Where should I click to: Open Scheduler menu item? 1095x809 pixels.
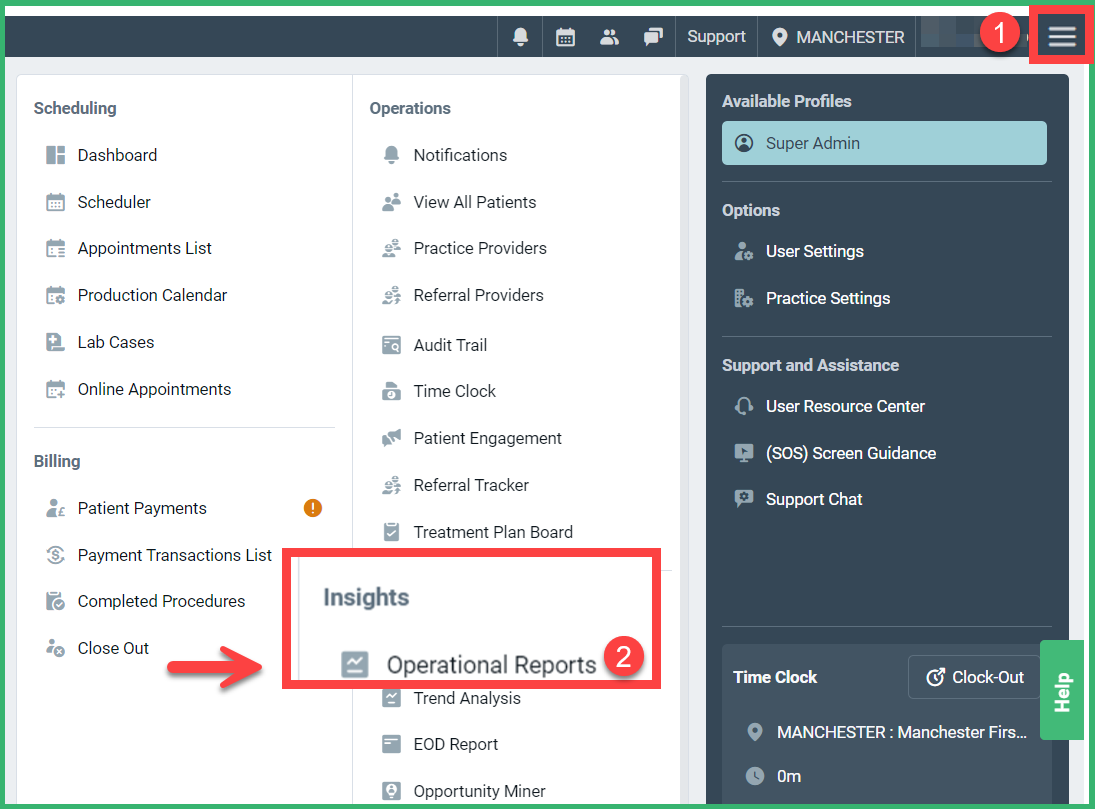pyautogui.click(x=114, y=202)
